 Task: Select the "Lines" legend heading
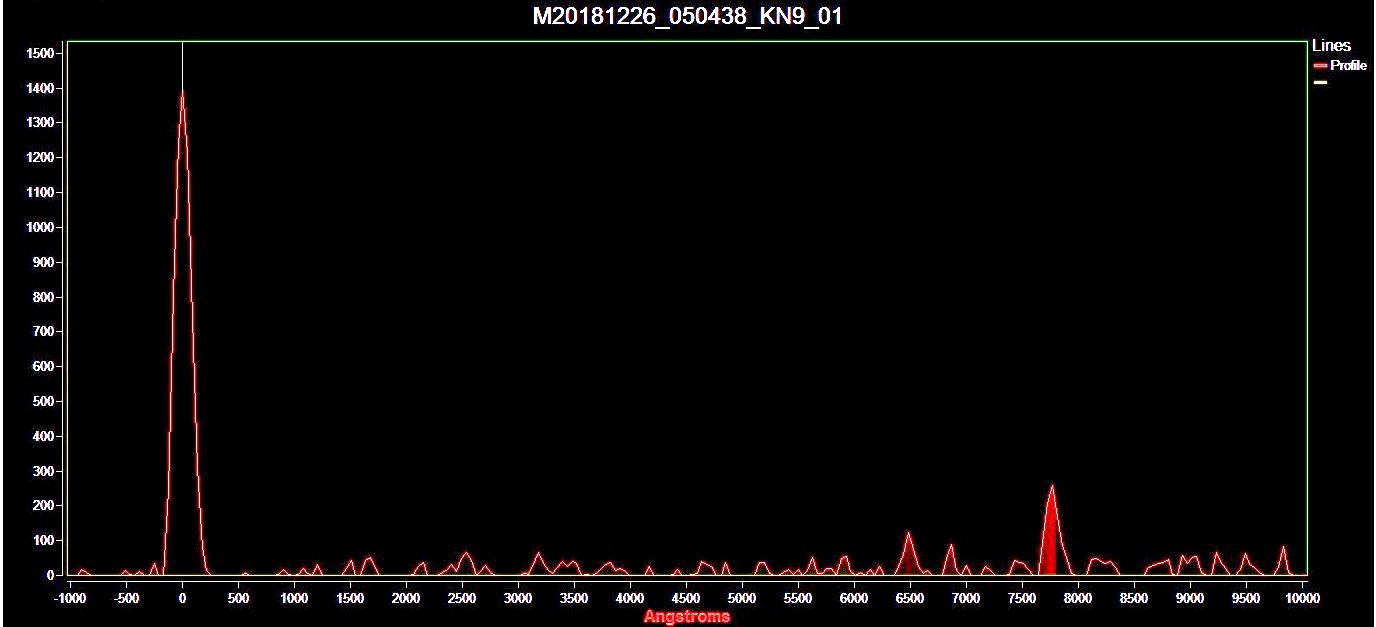[1331, 45]
